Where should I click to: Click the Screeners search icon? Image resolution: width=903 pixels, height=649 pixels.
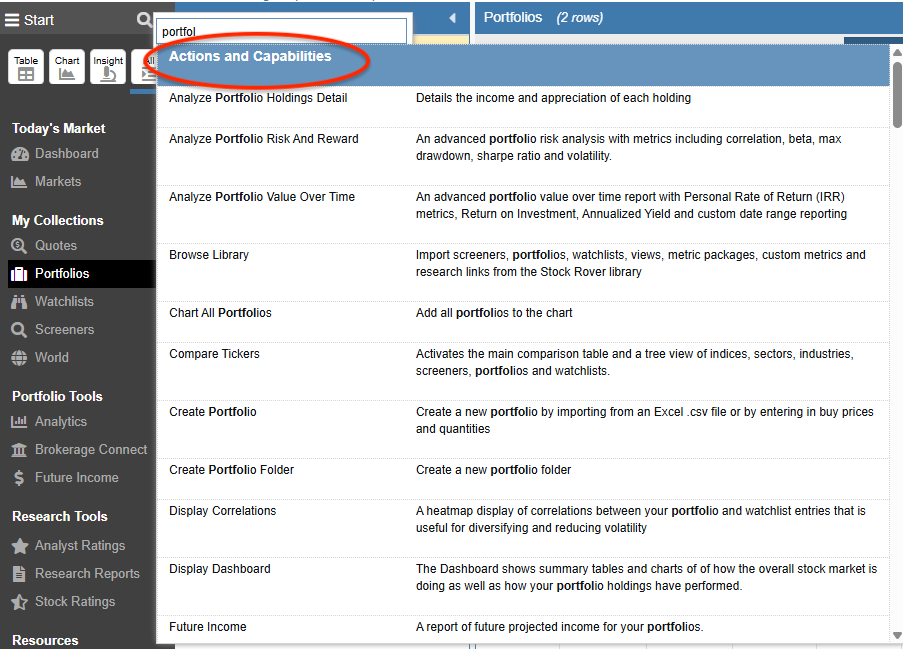click(x=19, y=330)
